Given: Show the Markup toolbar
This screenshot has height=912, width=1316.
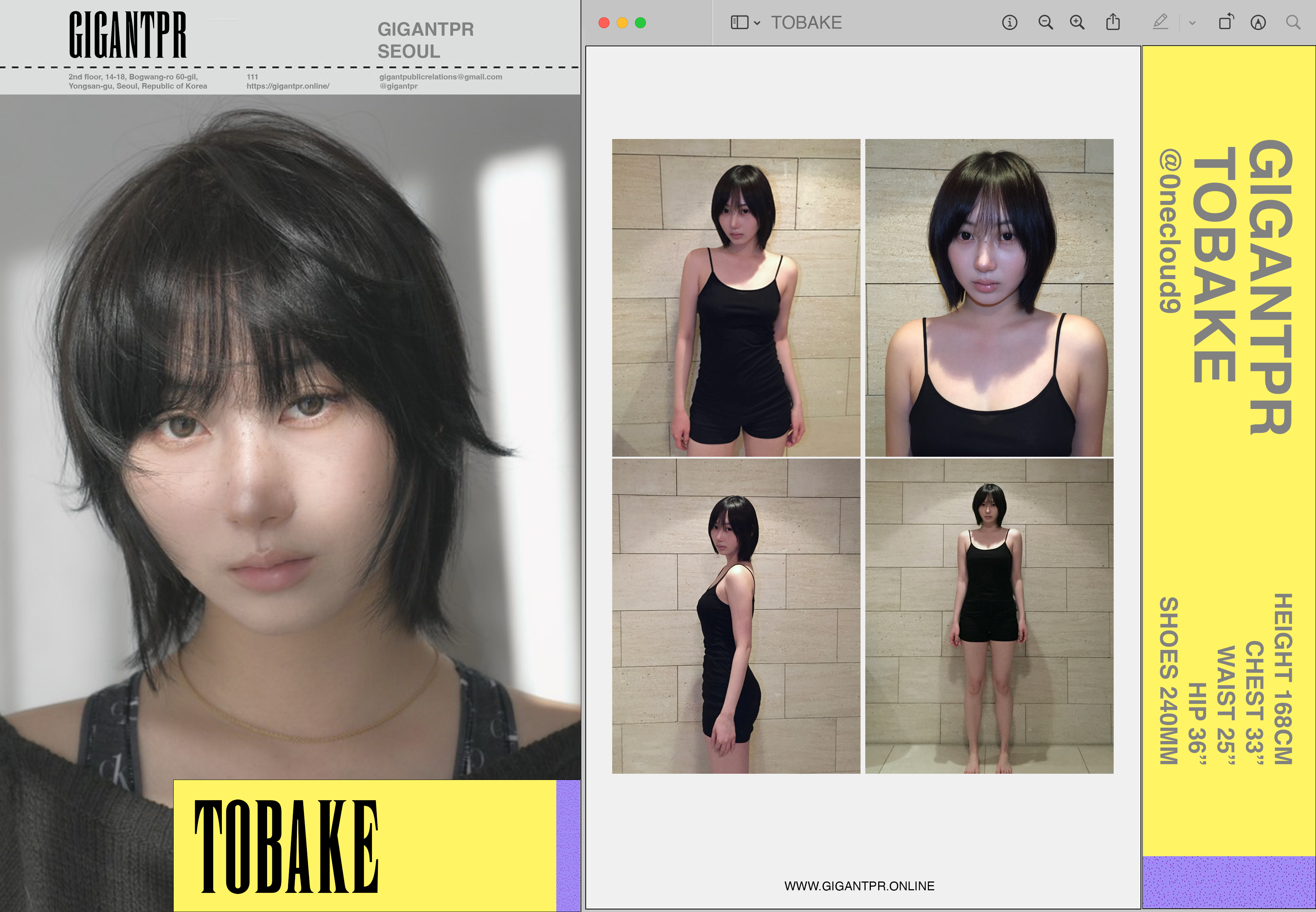Looking at the screenshot, I should click(1258, 23).
